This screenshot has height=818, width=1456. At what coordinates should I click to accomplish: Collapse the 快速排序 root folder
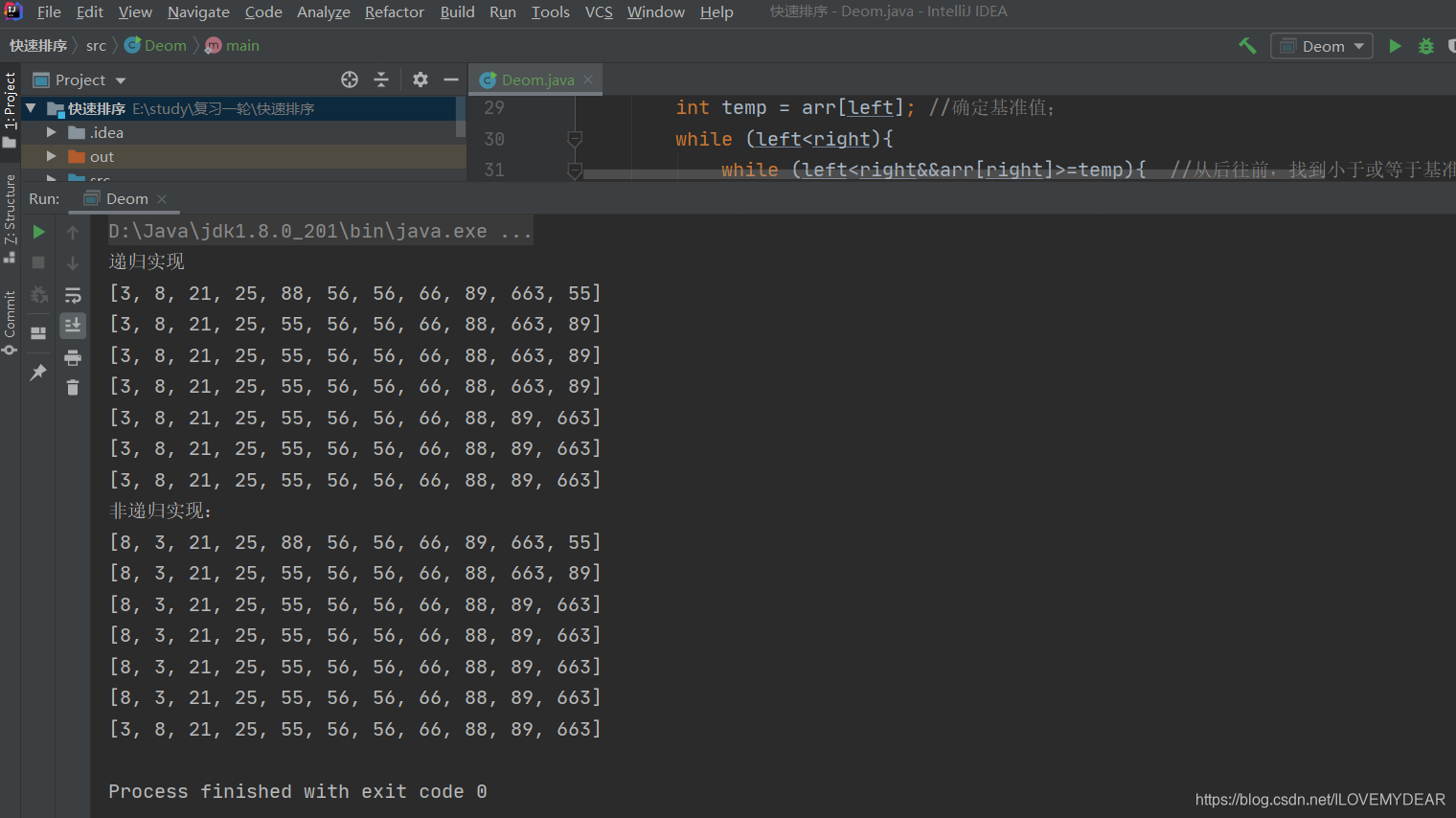(31, 108)
